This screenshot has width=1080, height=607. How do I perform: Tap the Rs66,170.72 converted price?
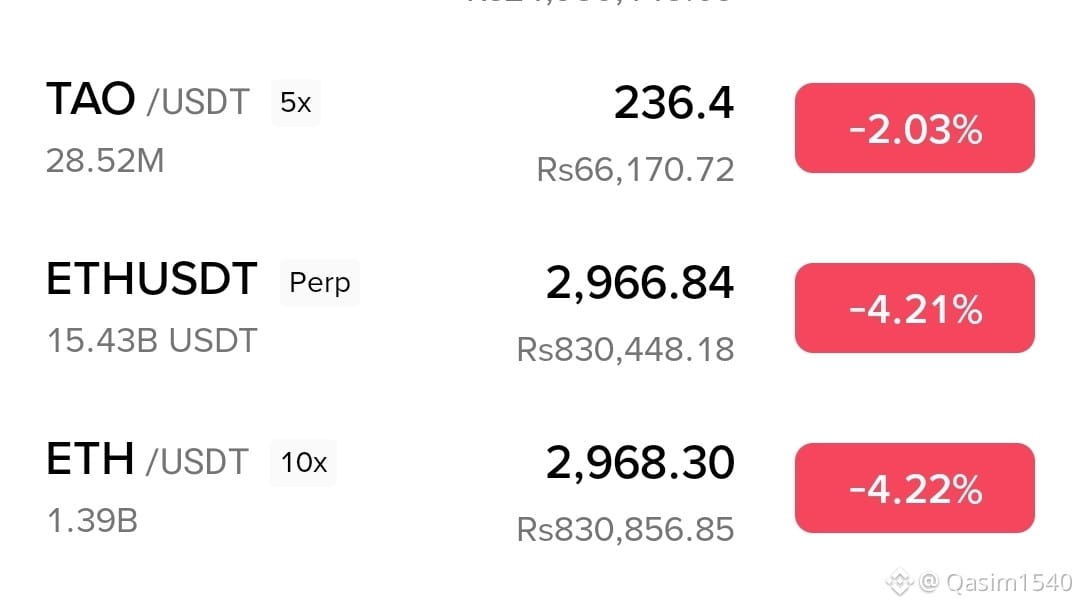pyautogui.click(x=636, y=169)
